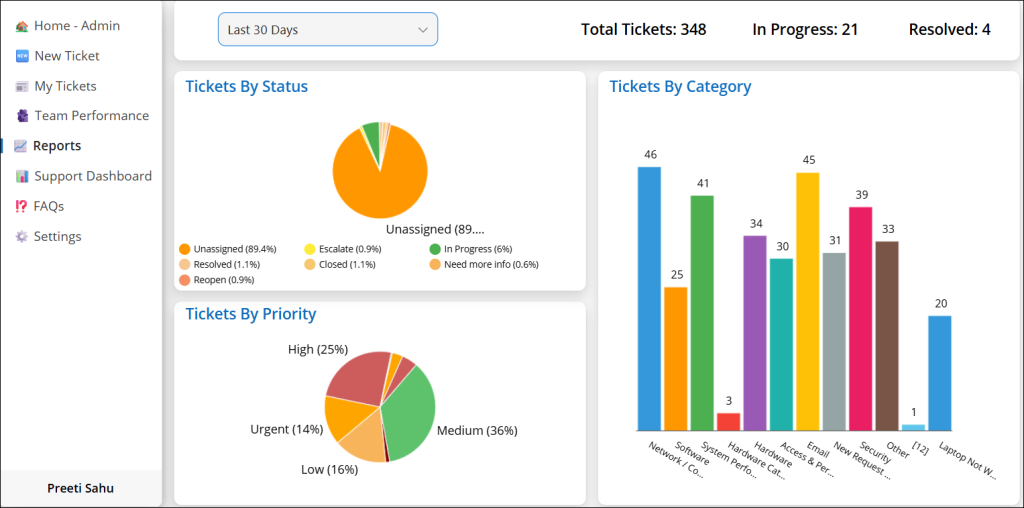Screen dimensions: 1024x508
Task: Click the Total Tickets: 348 summary
Action: 643,29
